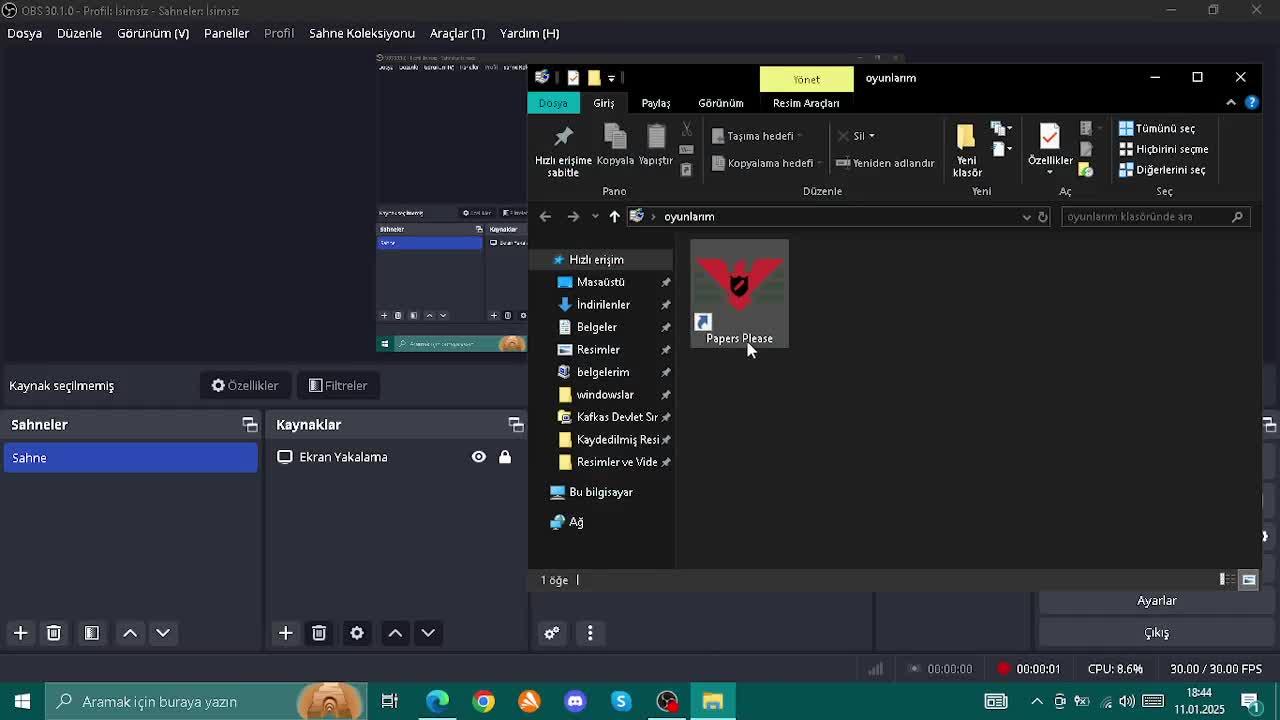The image size is (1280, 720).
Task: Expand the address bar dropdown arrow
Action: pos(1027,216)
